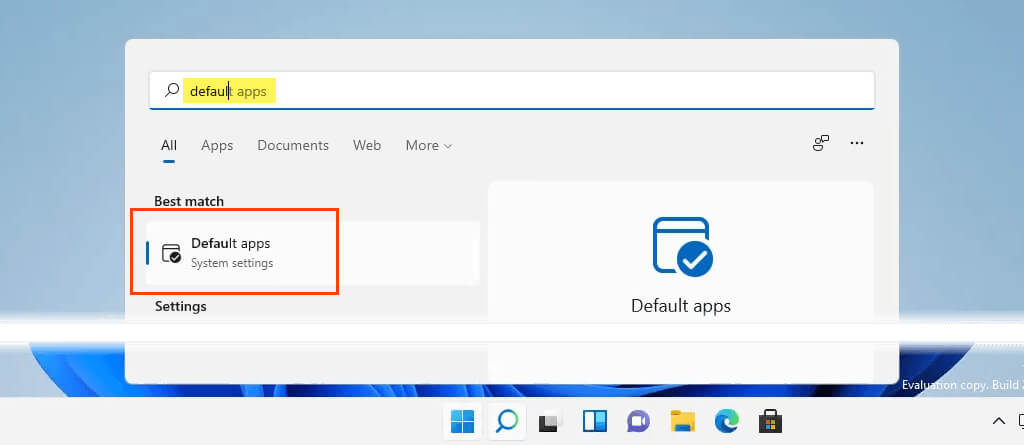Click the 'System settings' subtitle text
Image resolution: width=1024 pixels, height=445 pixels.
[x=232, y=263]
